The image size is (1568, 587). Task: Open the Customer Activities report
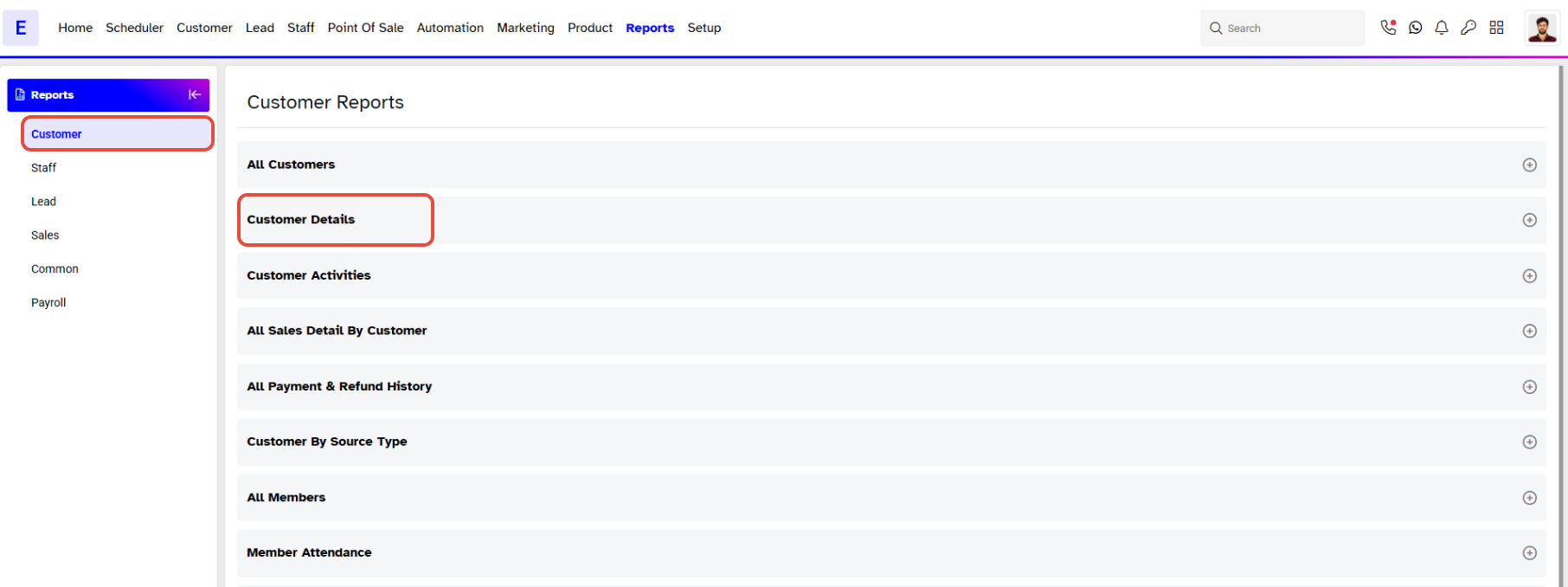click(x=891, y=275)
